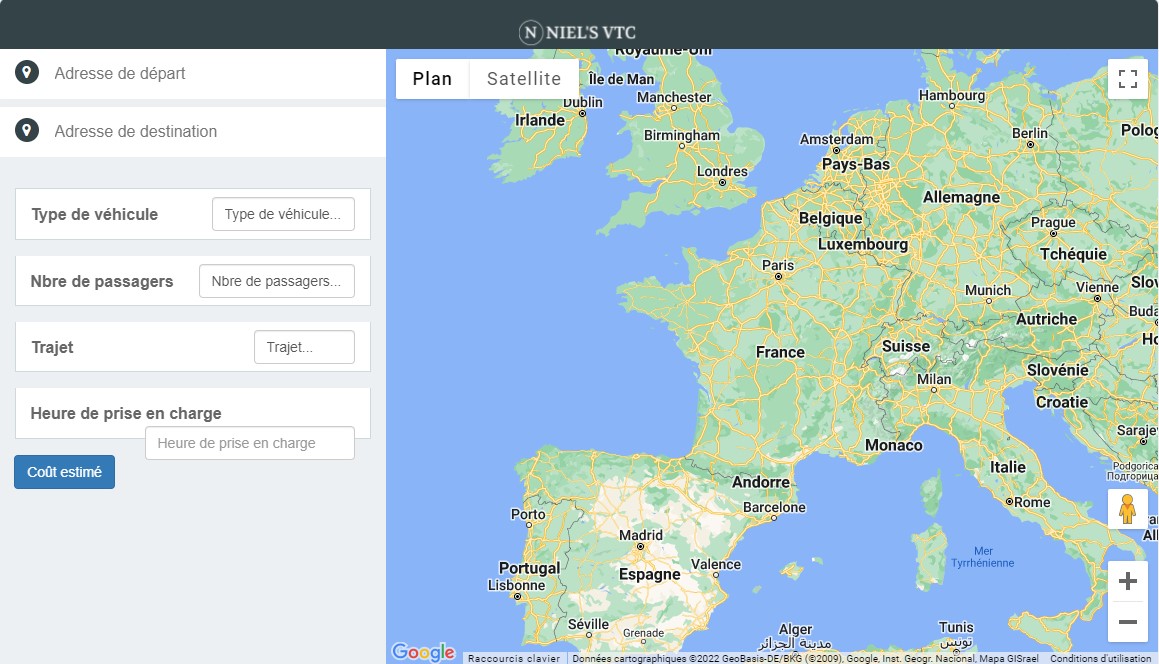Switch to the Satellite map view
This screenshot has width=1159, height=664.
point(523,78)
